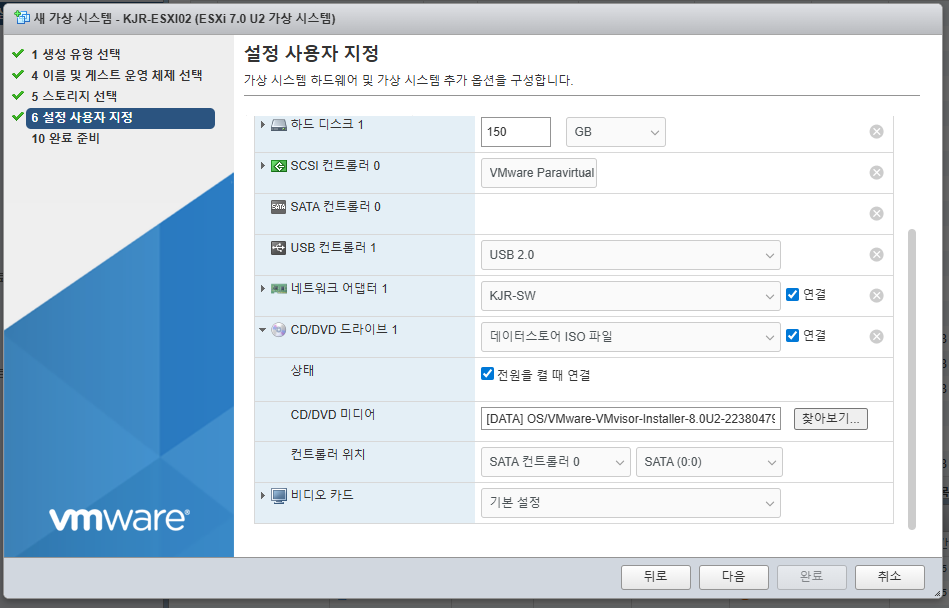
Task: Remove SCSI controller 0 device
Action: point(876,173)
